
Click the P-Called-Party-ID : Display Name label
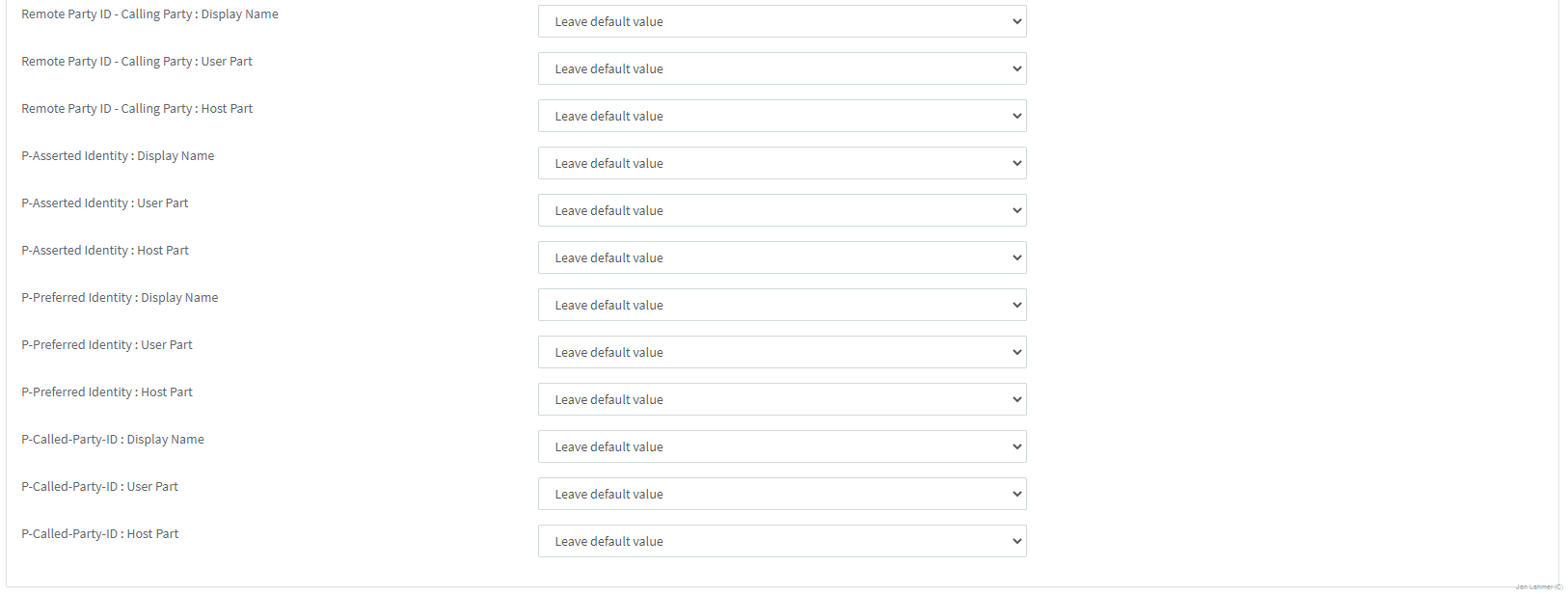[x=113, y=440]
